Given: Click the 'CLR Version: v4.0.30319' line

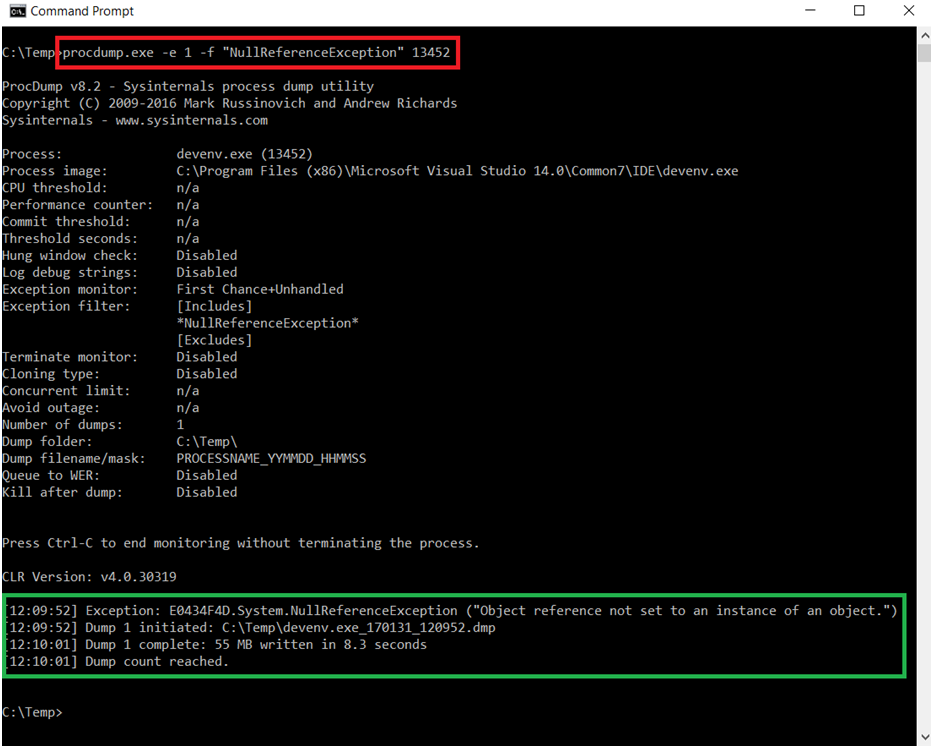Looking at the screenshot, I should pyautogui.click(x=89, y=577).
